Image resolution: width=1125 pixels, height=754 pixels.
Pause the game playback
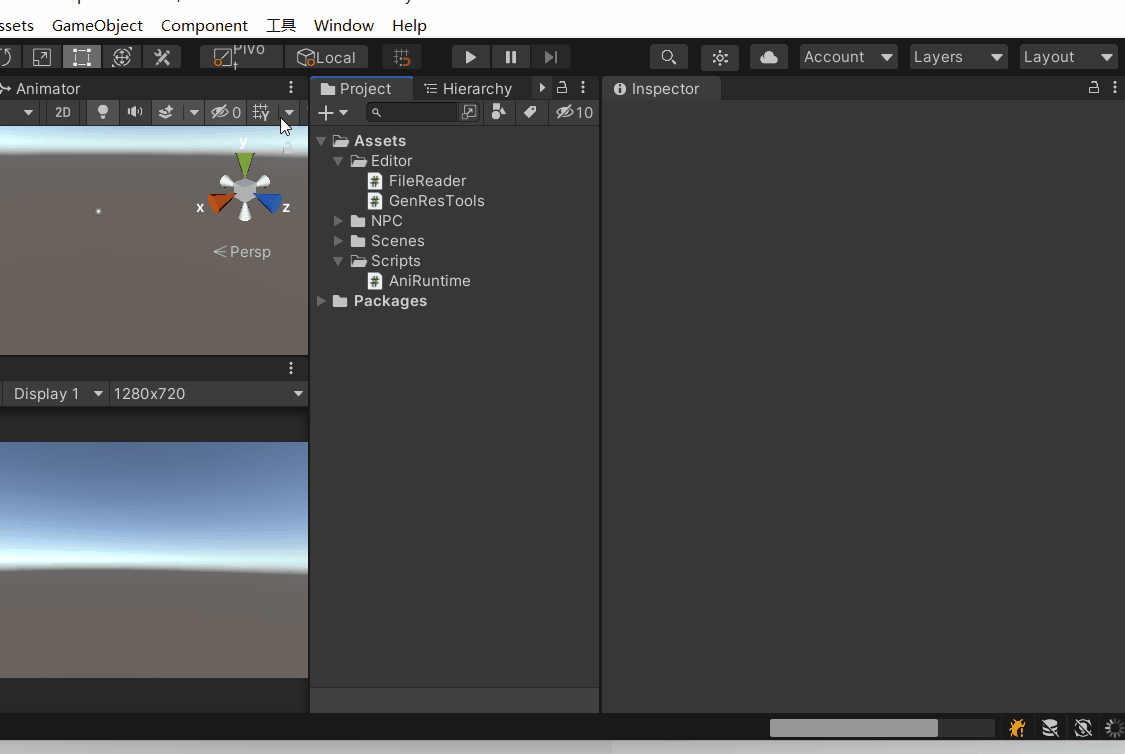[511, 57]
